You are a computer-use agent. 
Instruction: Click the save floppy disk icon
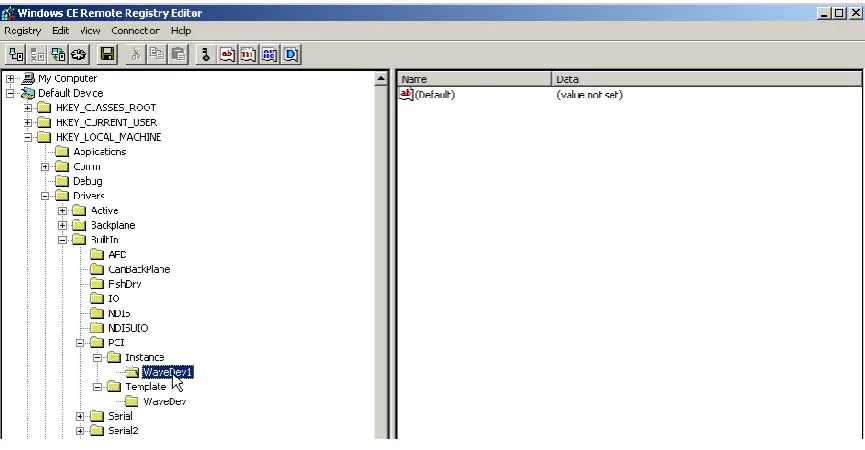coord(108,54)
